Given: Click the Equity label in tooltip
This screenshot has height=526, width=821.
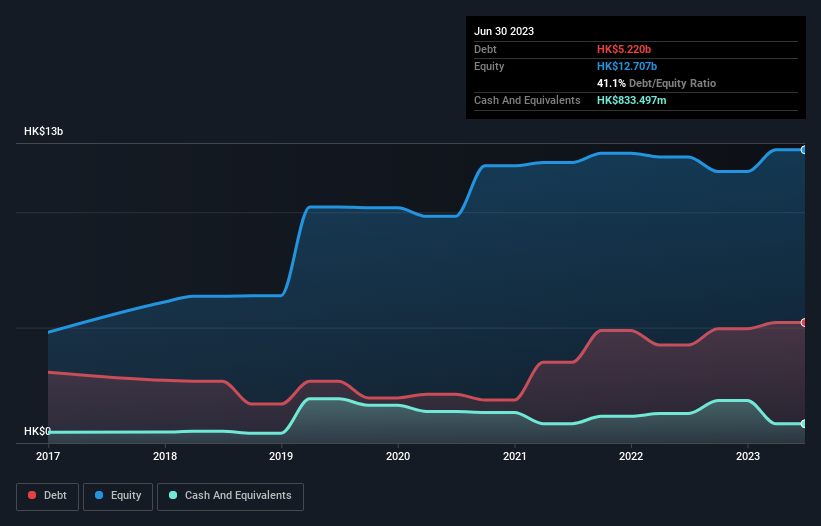Looking at the screenshot, I should [489, 66].
